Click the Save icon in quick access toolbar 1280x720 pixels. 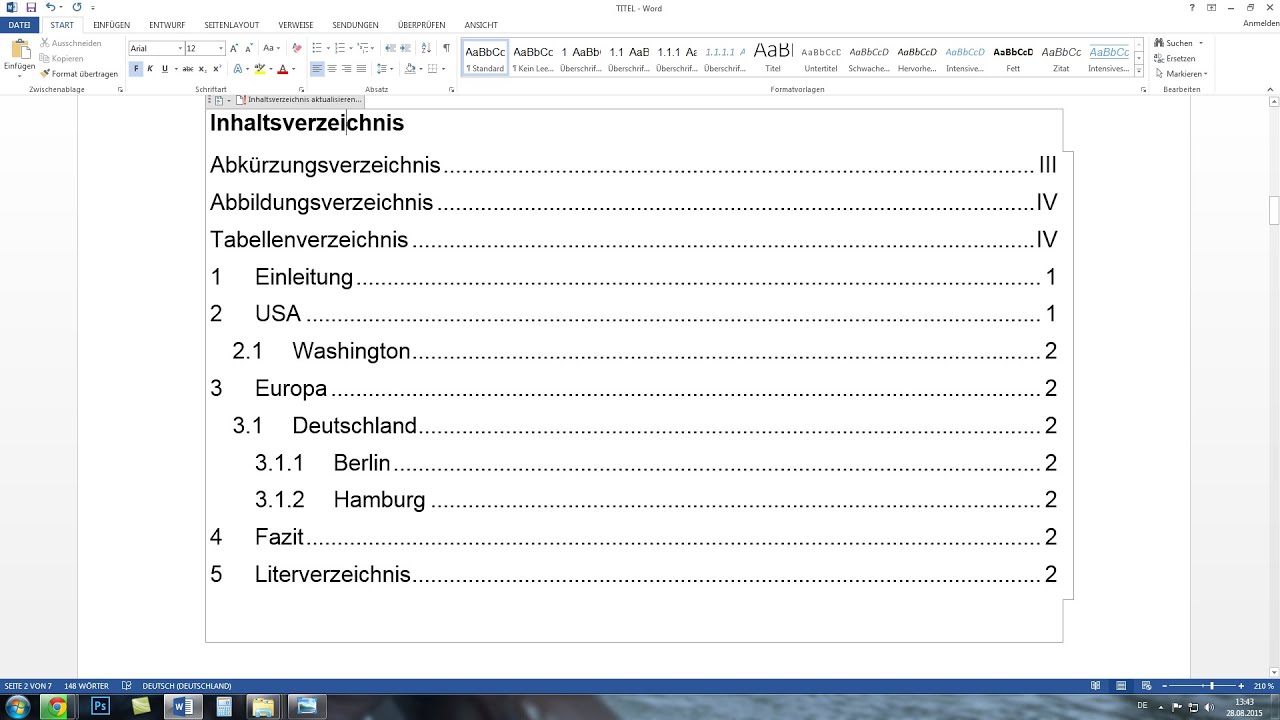tap(31, 7)
